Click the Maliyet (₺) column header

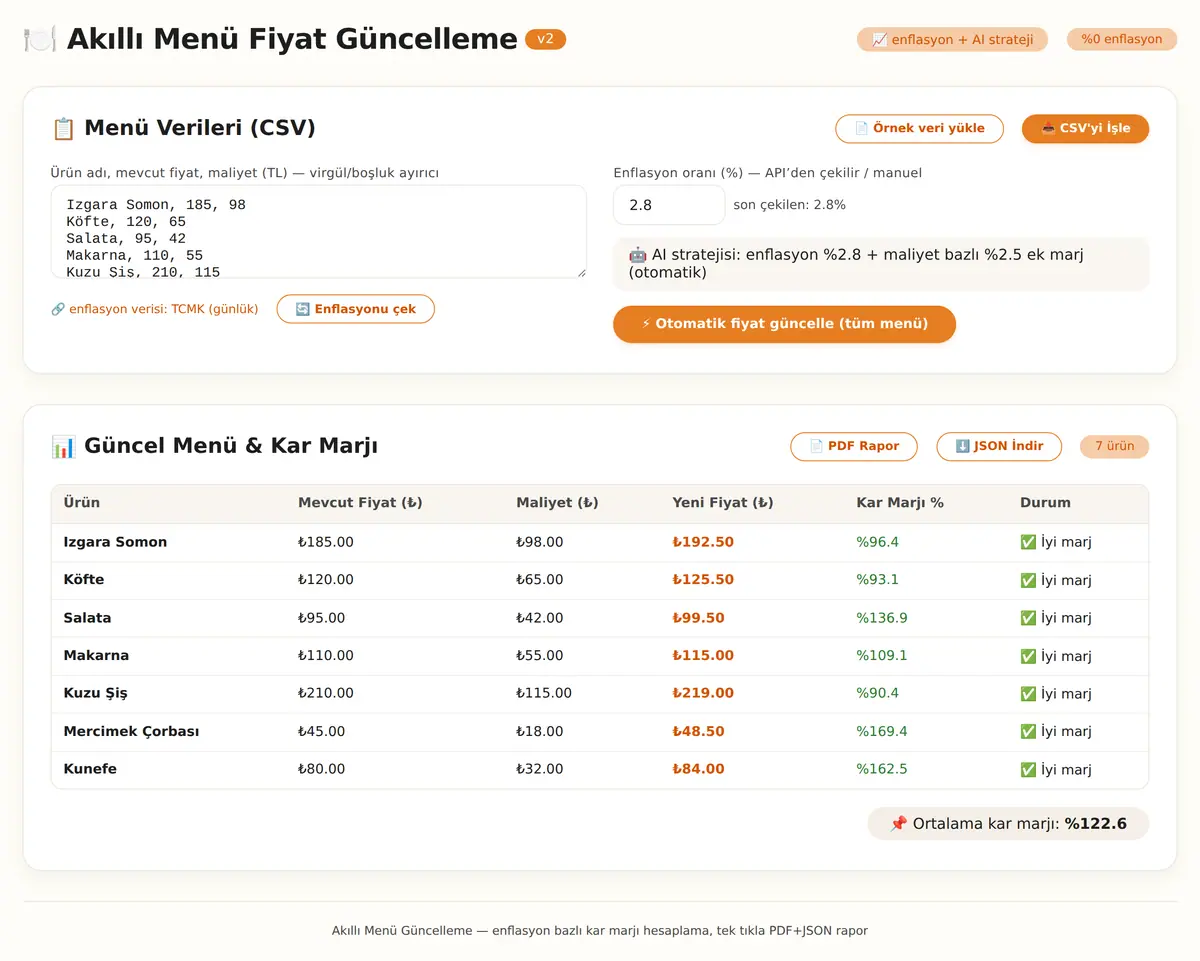[x=557, y=503]
